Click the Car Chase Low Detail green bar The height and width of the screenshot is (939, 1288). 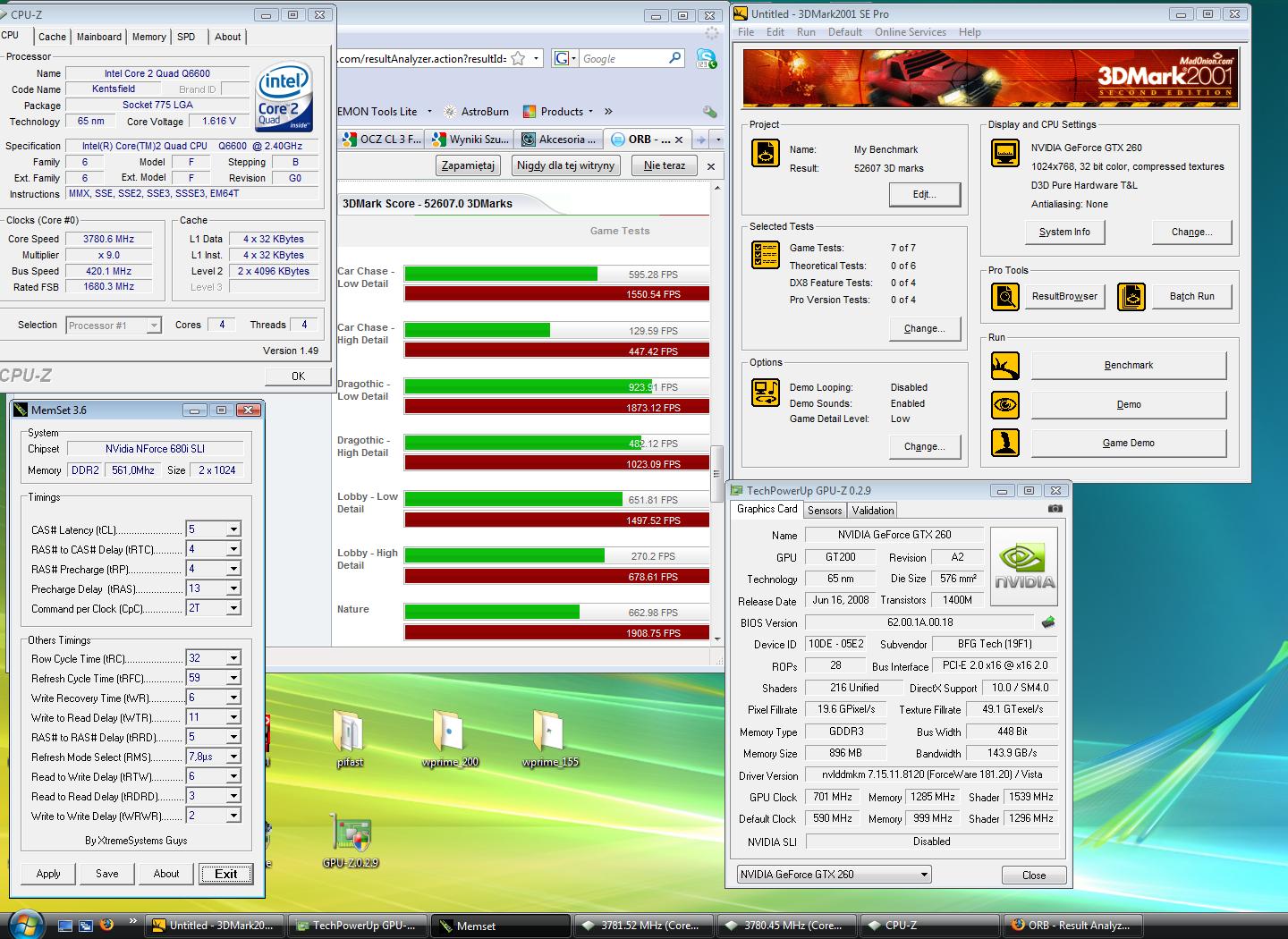pos(501,274)
